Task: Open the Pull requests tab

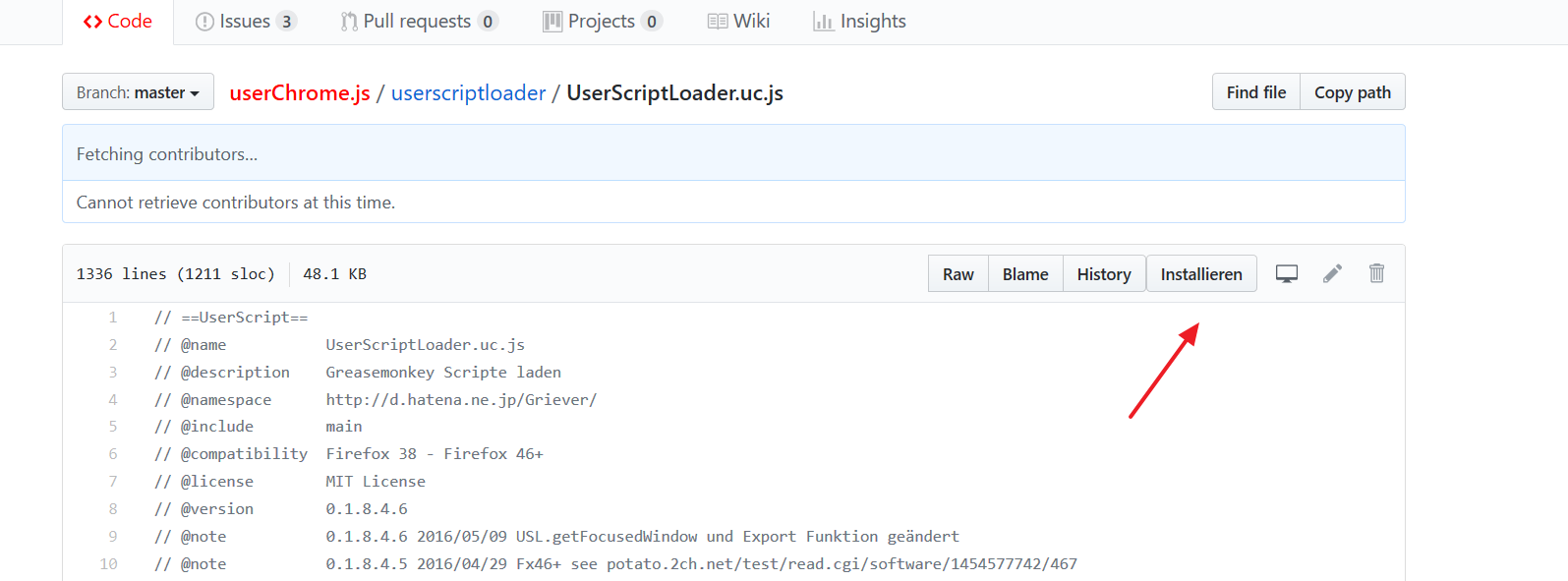Action: pyautogui.click(x=419, y=22)
